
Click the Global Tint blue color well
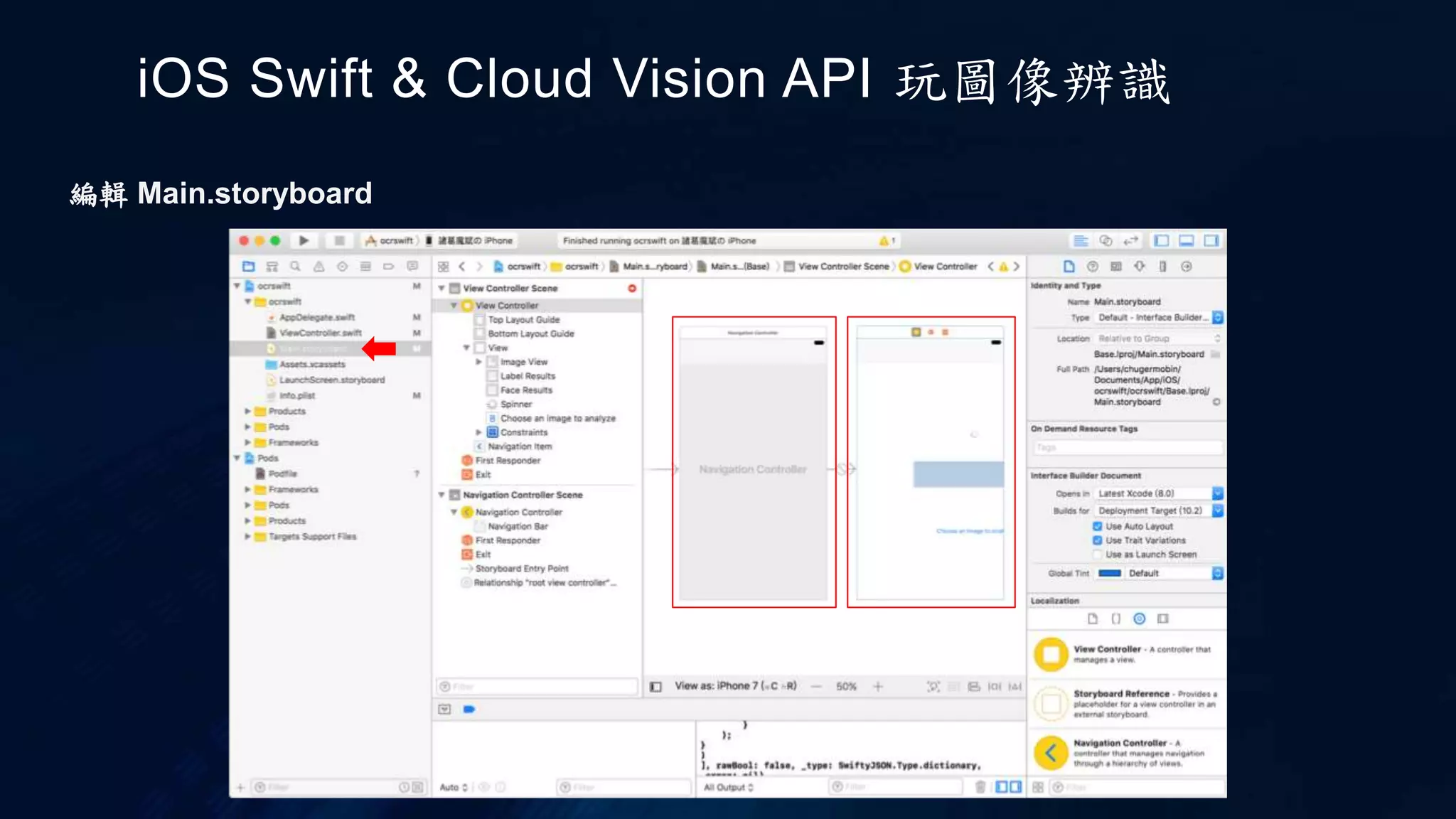point(1109,573)
